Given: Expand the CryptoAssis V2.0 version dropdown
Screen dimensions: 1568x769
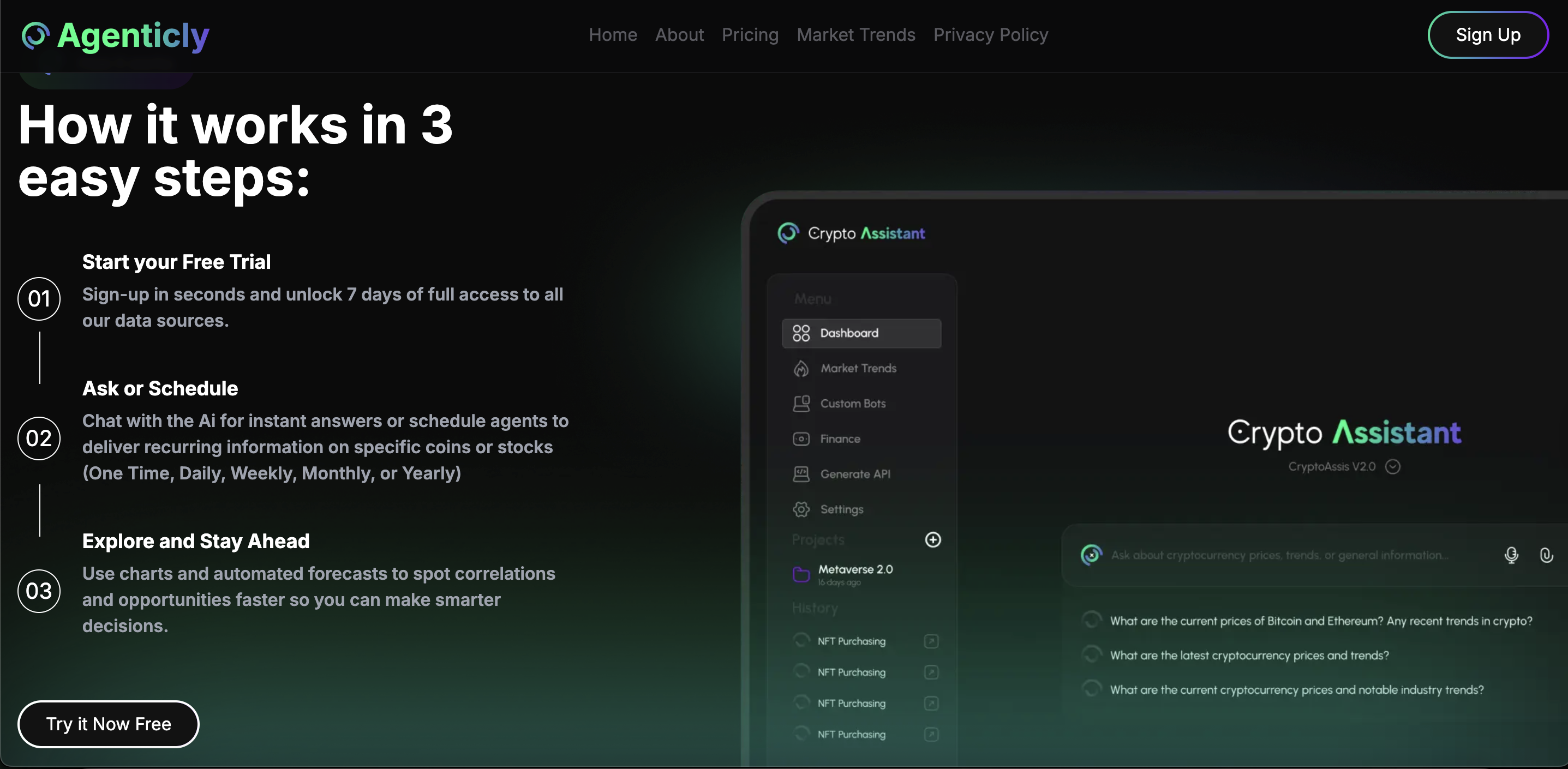Looking at the screenshot, I should pos(1393,467).
